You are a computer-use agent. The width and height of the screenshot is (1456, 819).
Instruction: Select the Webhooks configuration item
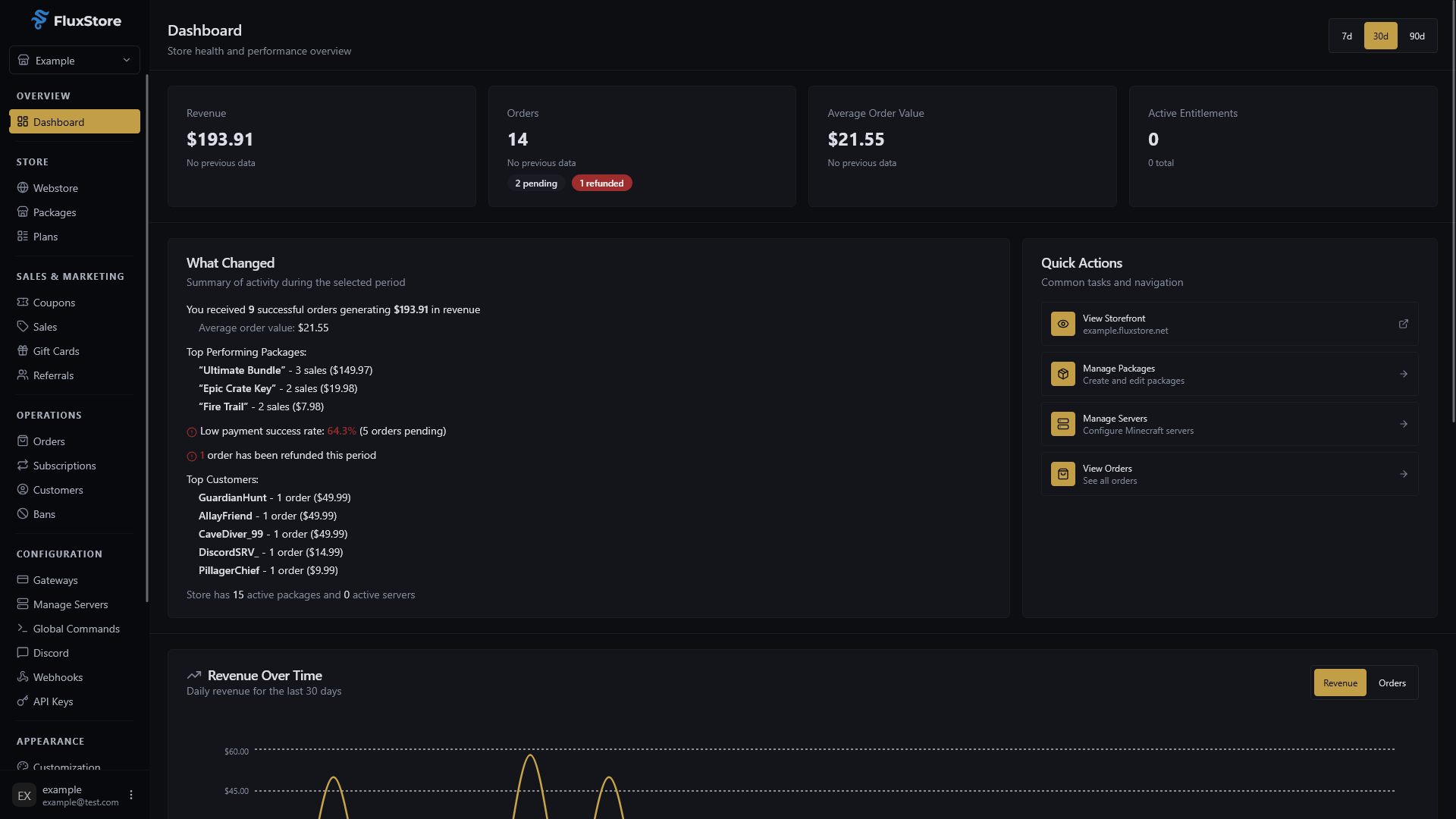click(x=58, y=676)
